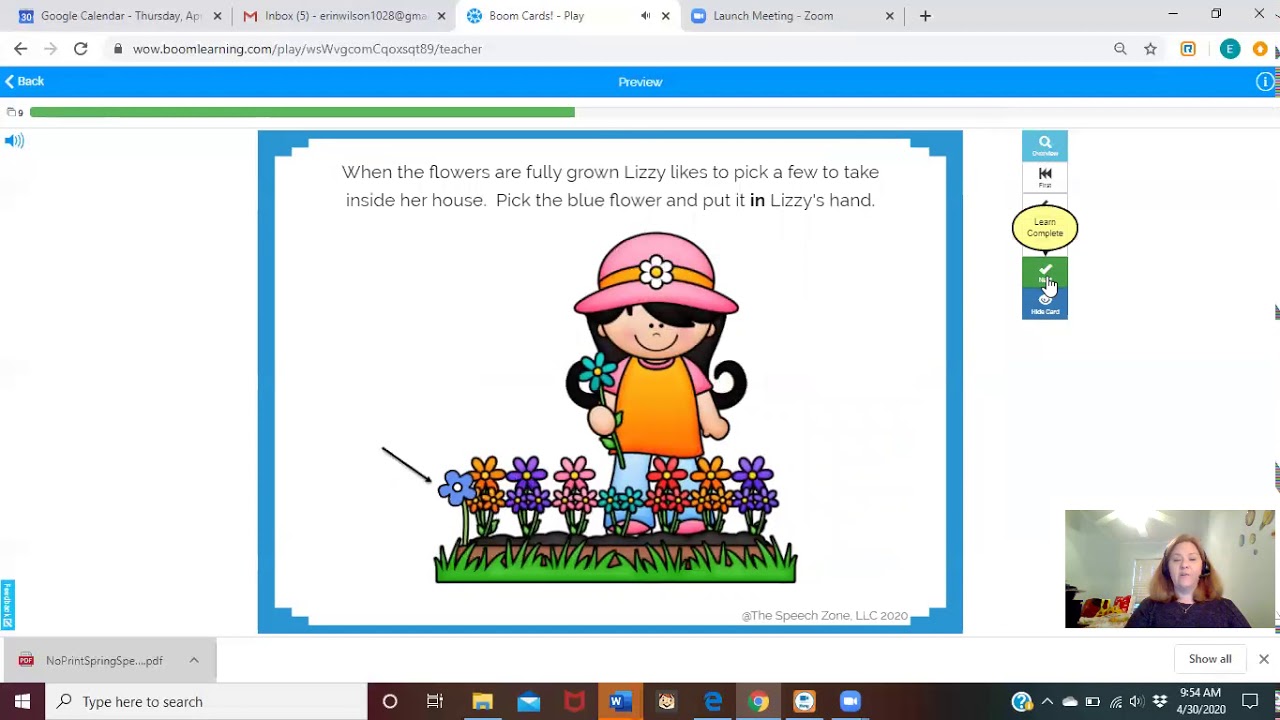1280x720 pixels.
Task: Open the Mail app from taskbar
Action: point(528,702)
